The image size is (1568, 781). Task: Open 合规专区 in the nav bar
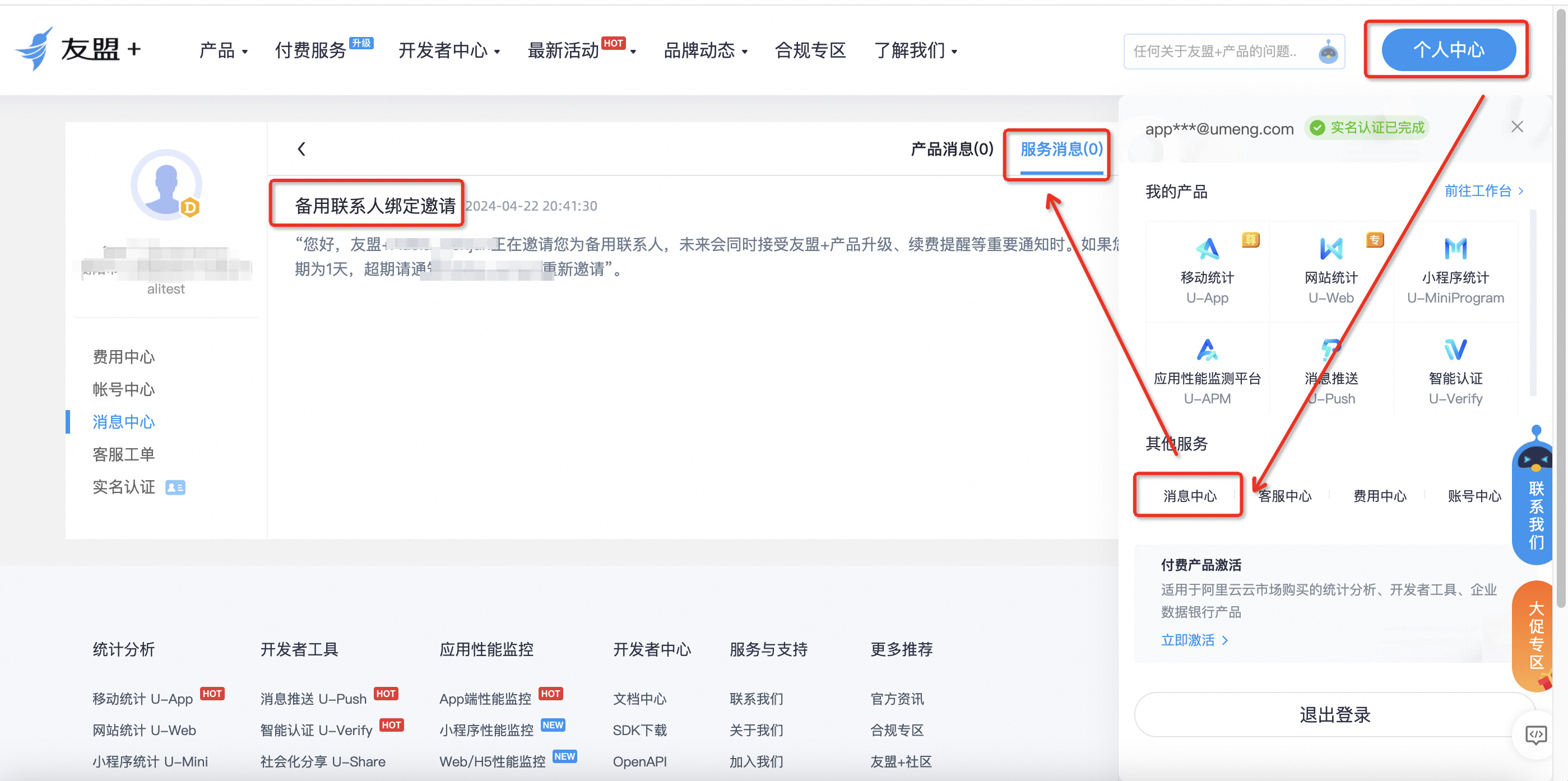pyautogui.click(x=810, y=50)
